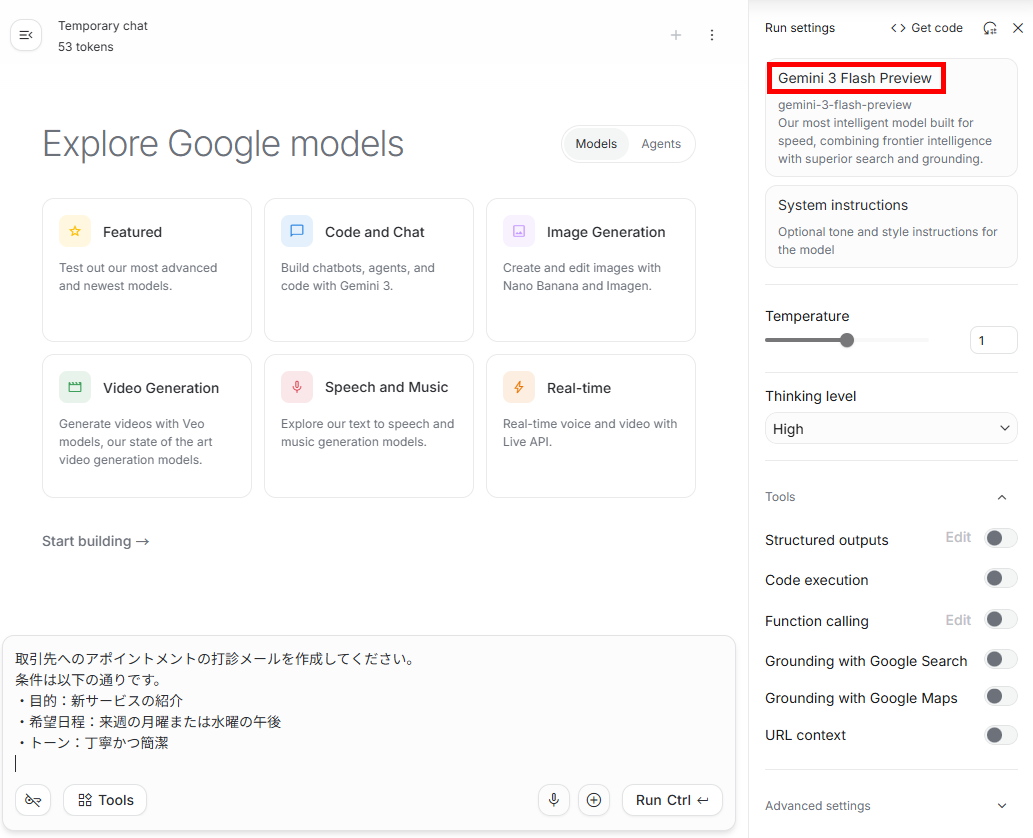Collapse the Tools section chevron
Image resolution: width=1033 pixels, height=838 pixels.
(1001, 497)
